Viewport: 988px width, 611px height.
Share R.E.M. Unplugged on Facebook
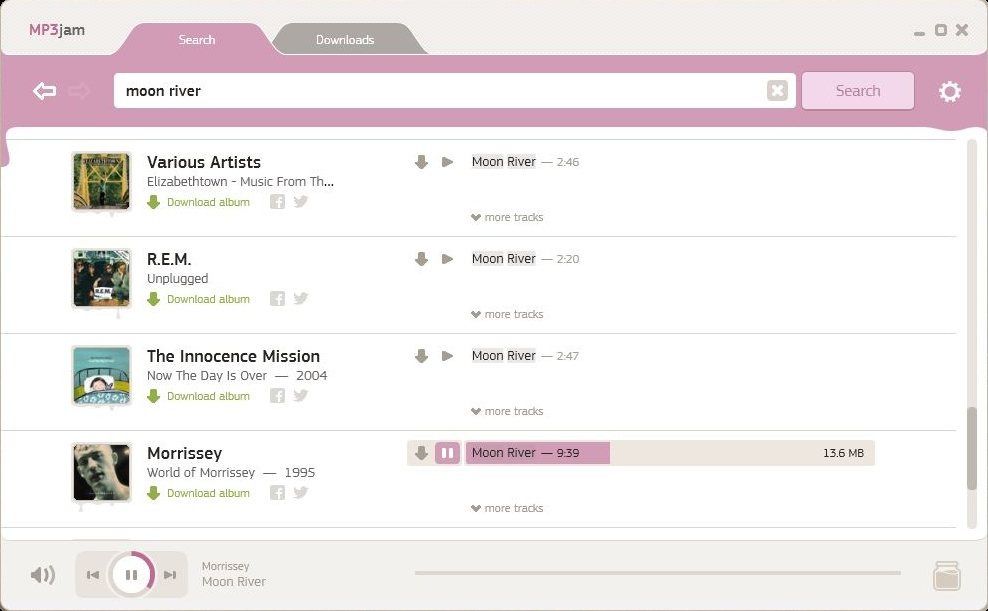click(277, 299)
